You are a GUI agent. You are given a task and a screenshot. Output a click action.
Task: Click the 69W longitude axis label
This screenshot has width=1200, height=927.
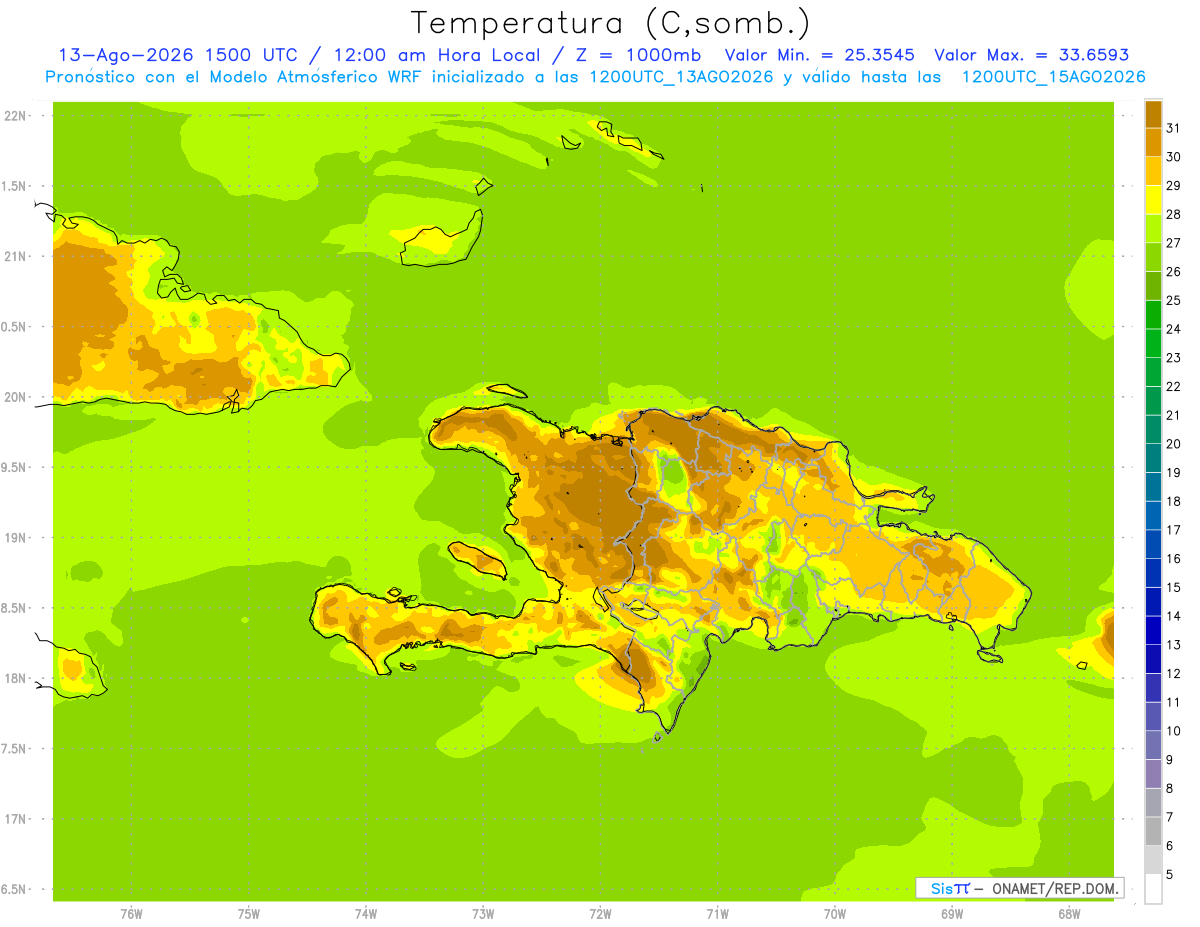pyautogui.click(x=952, y=914)
